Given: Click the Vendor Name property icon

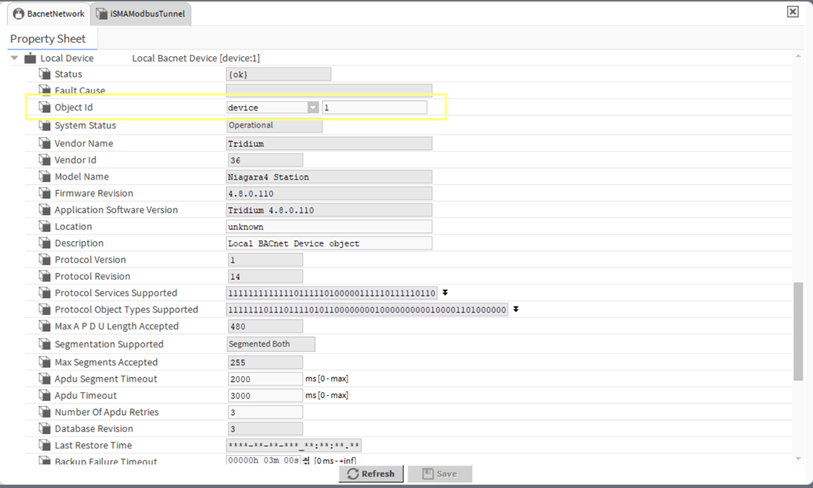Looking at the screenshot, I should tap(44, 143).
